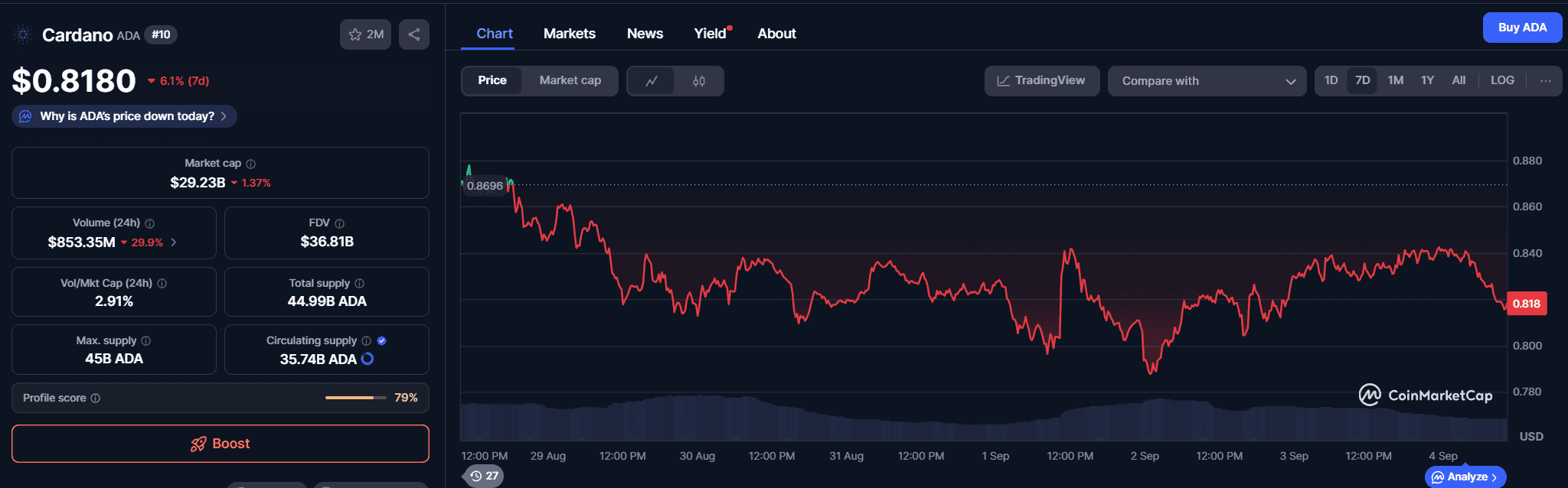Open FDV info tooltip icon

[340, 223]
